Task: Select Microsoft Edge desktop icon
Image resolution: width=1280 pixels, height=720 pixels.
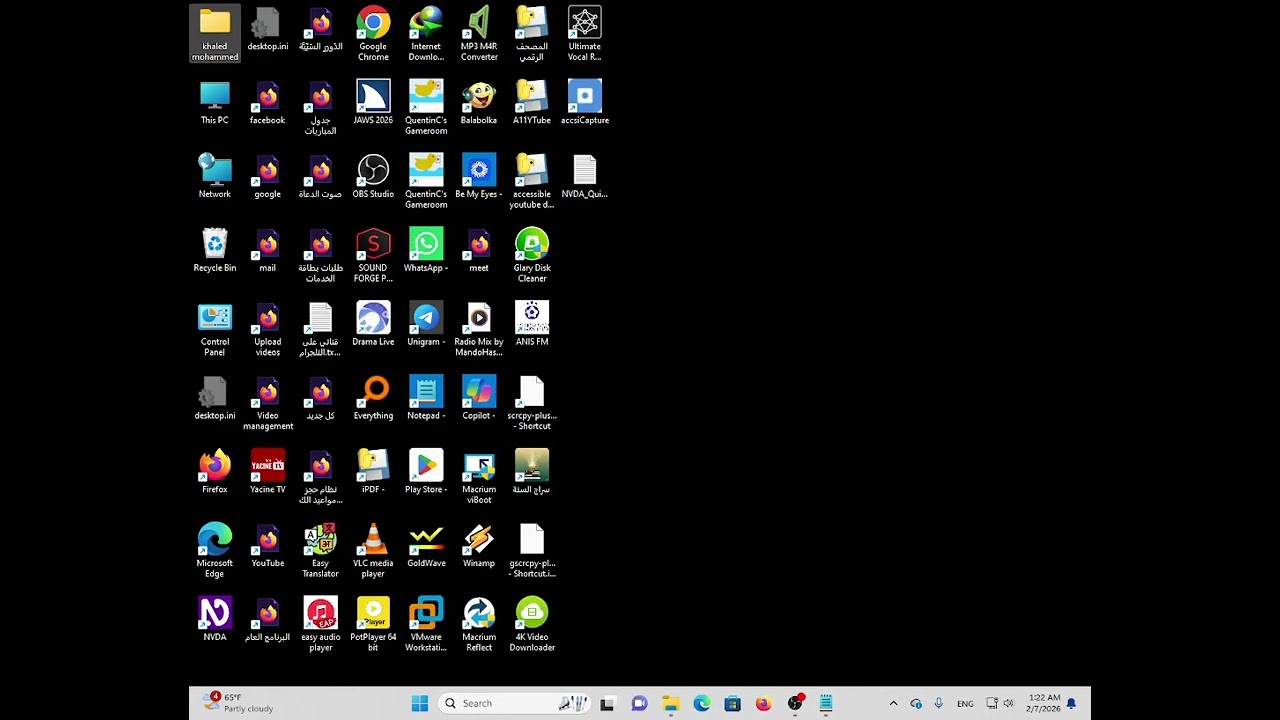Action: pyautogui.click(x=215, y=552)
